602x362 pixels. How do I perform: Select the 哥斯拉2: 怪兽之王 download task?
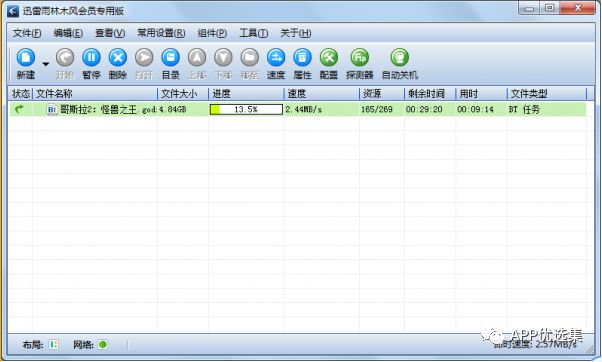tap(298, 109)
